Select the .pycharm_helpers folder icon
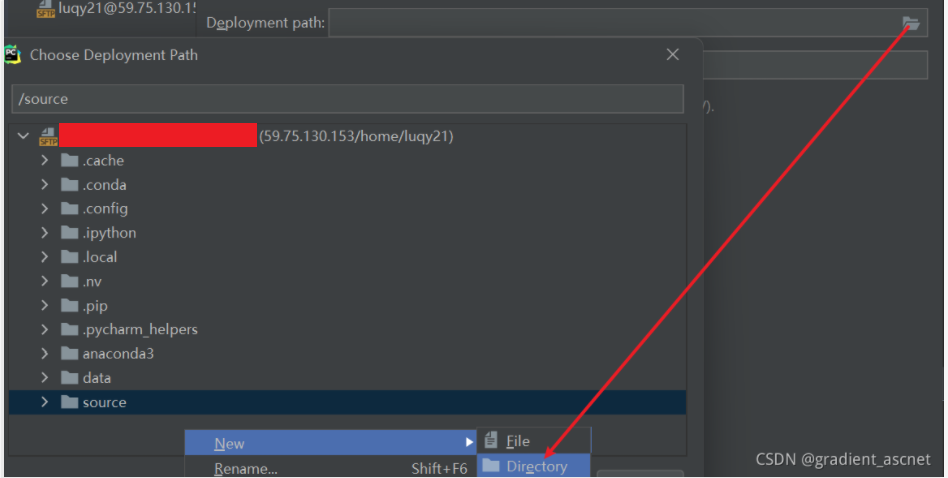The width and height of the screenshot is (948, 478). (x=70, y=329)
